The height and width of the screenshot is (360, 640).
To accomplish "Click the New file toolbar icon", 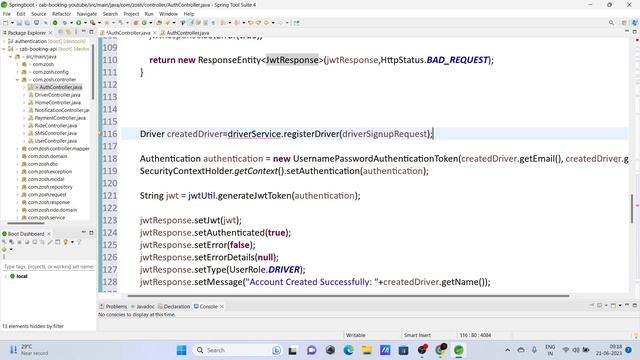I will pos(6,23).
